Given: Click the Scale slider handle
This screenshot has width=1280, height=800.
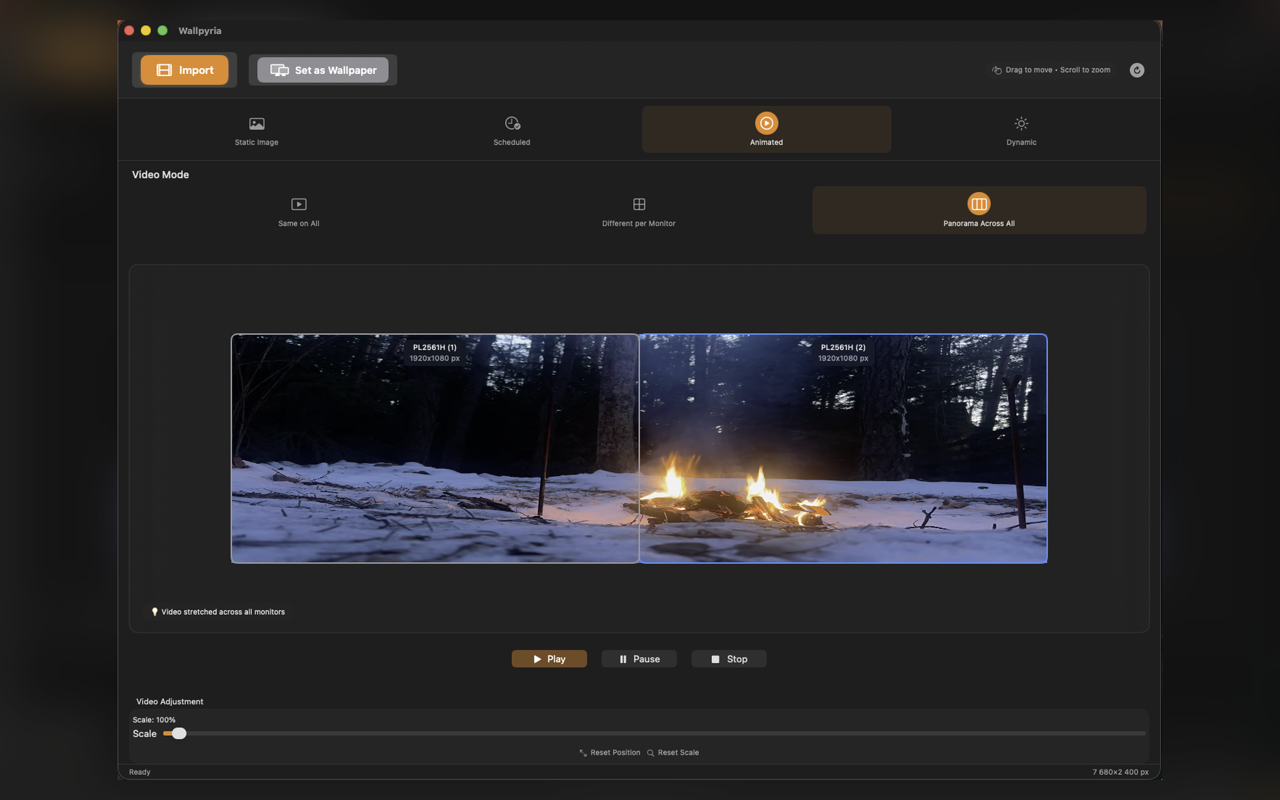Looking at the screenshot, I should click(179, 734).
